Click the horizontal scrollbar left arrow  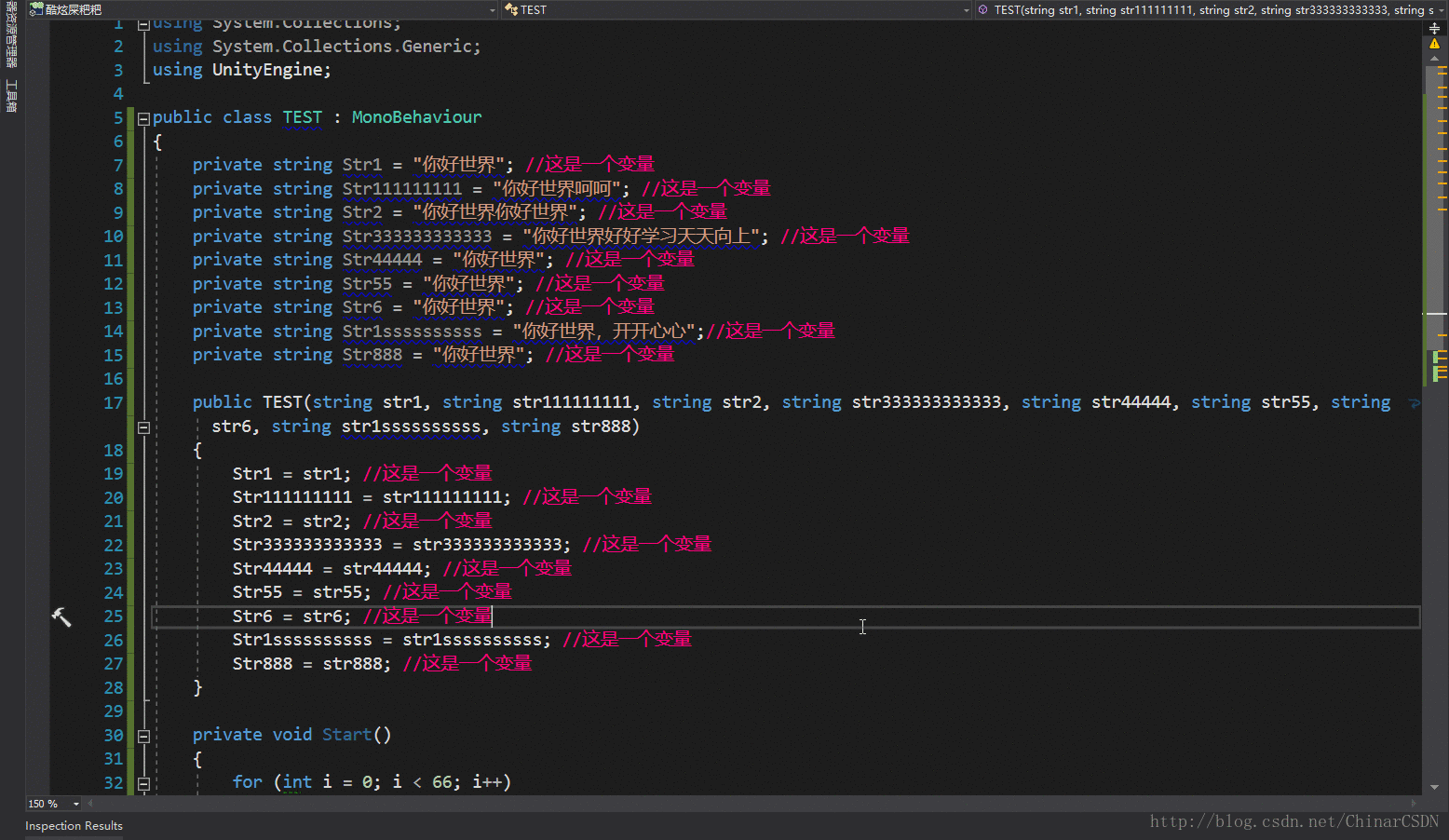89,803
